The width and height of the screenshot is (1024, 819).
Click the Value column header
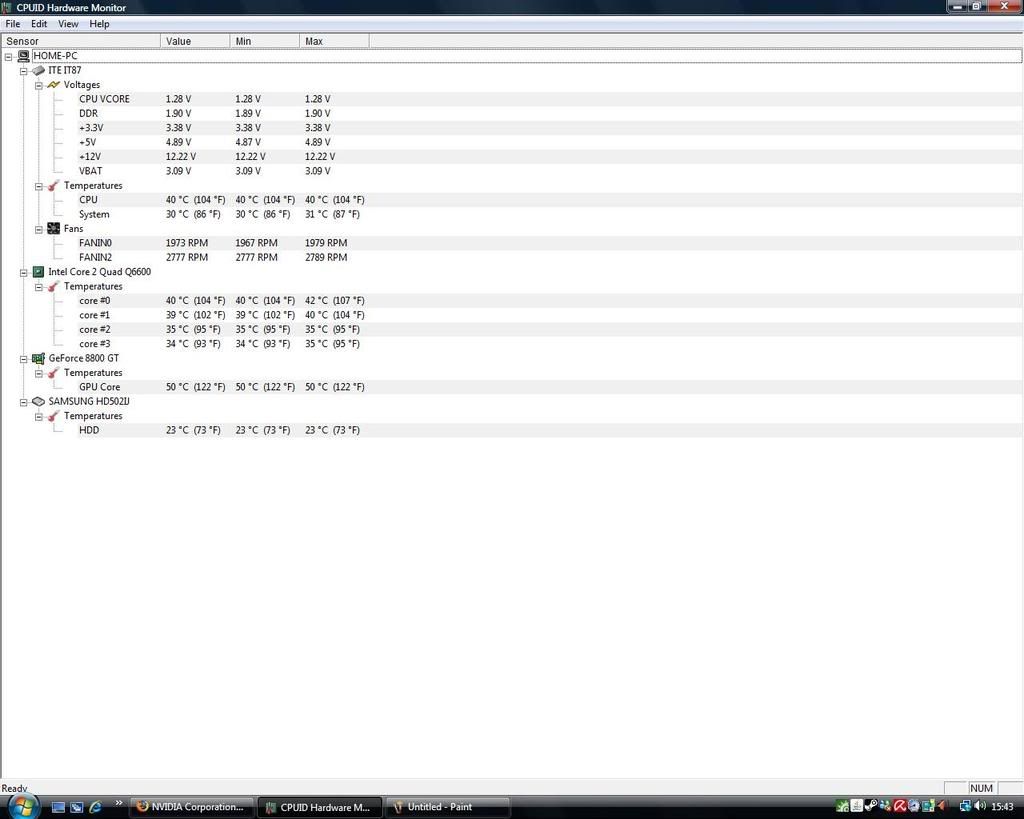click(x=195, y=41)
